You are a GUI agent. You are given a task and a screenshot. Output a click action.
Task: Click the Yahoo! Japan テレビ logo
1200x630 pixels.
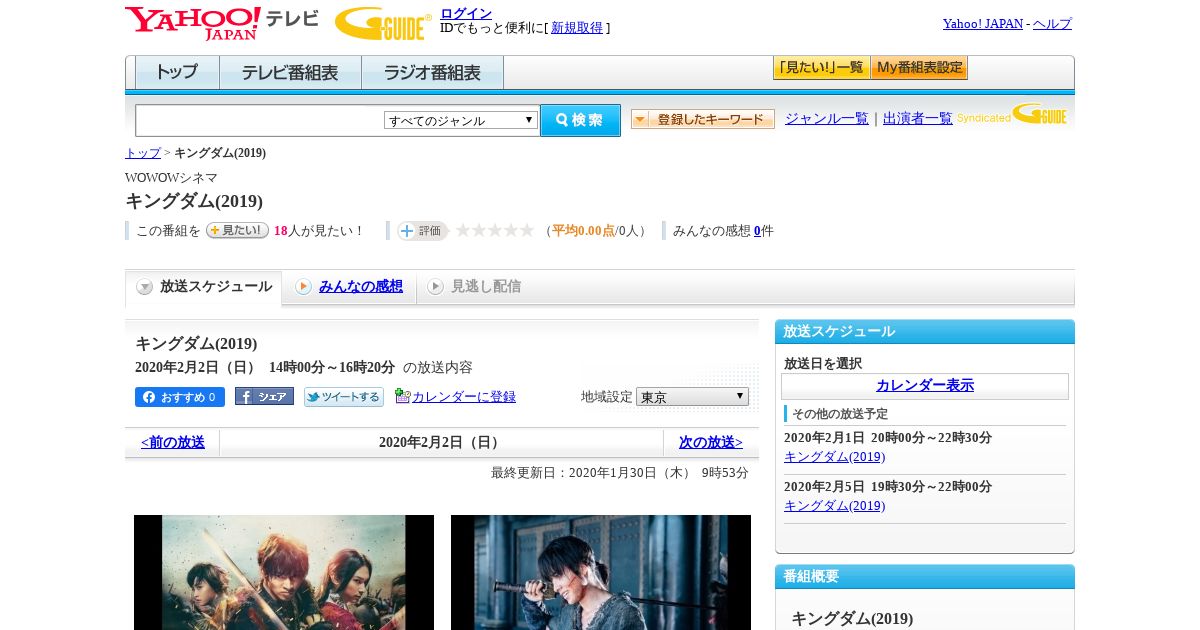222,23
